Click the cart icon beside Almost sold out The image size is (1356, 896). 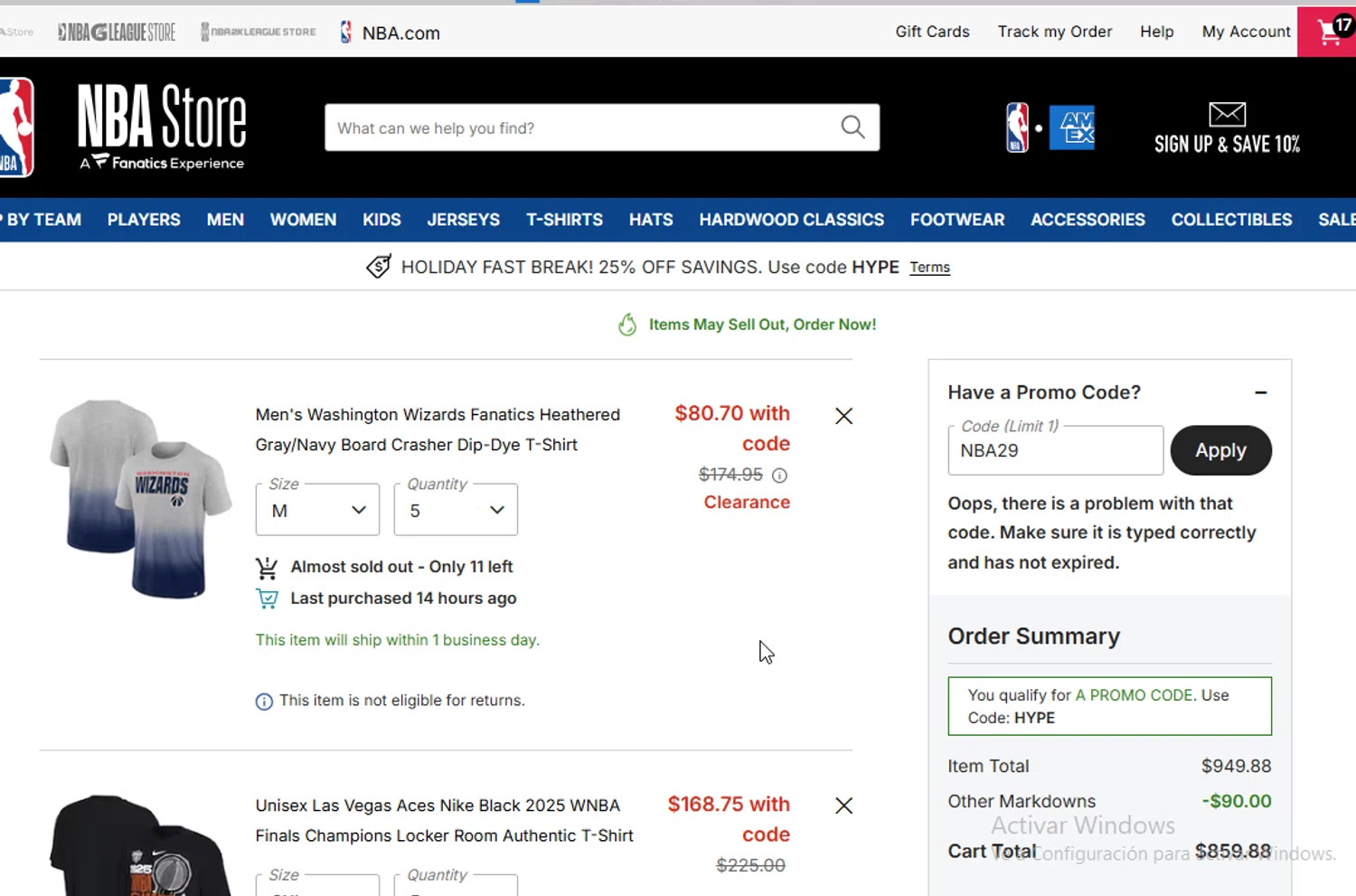(267, 568)
